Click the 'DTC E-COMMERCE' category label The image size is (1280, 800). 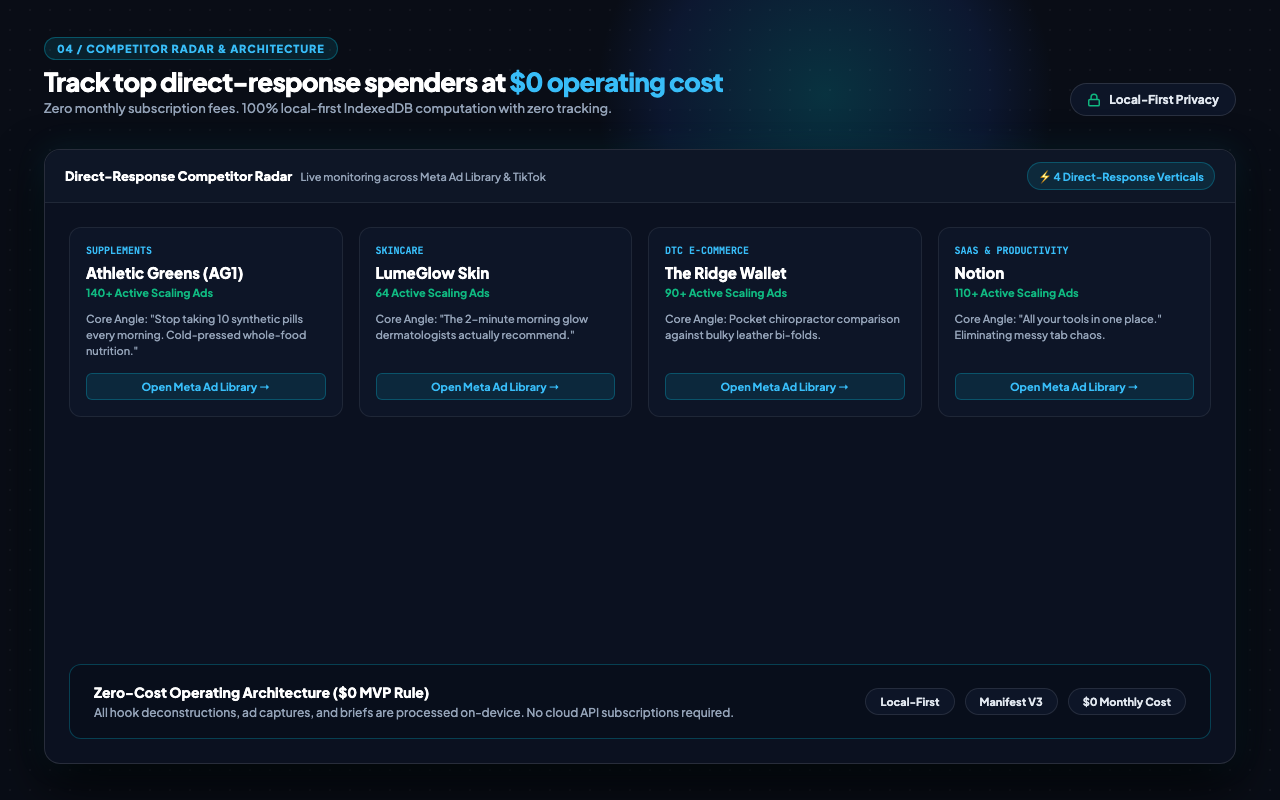click(707, 251)
